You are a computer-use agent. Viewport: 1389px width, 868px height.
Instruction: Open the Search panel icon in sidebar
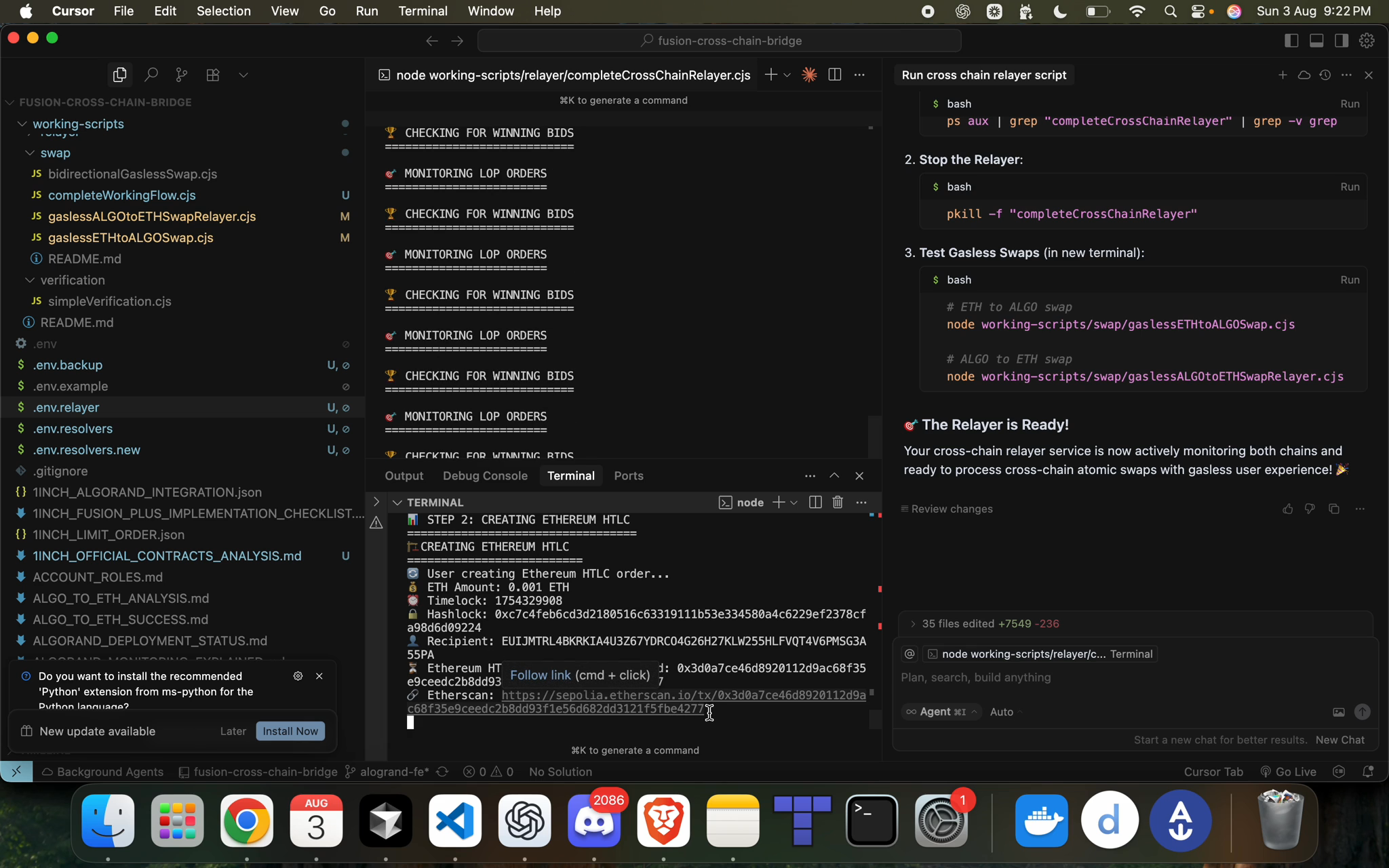pyautogui.click(x=151, y=75)
